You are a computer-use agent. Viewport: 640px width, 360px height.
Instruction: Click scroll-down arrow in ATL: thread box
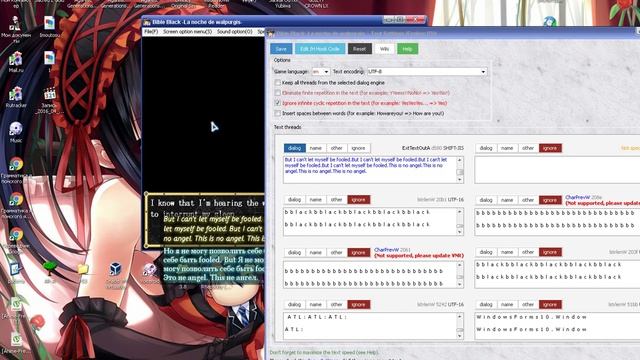click(460, 336)
